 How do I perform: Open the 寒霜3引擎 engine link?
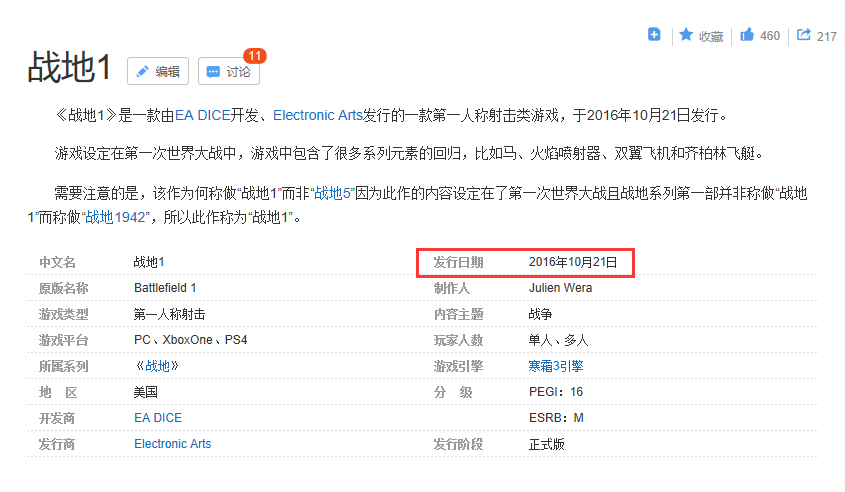tap(556, 366)
